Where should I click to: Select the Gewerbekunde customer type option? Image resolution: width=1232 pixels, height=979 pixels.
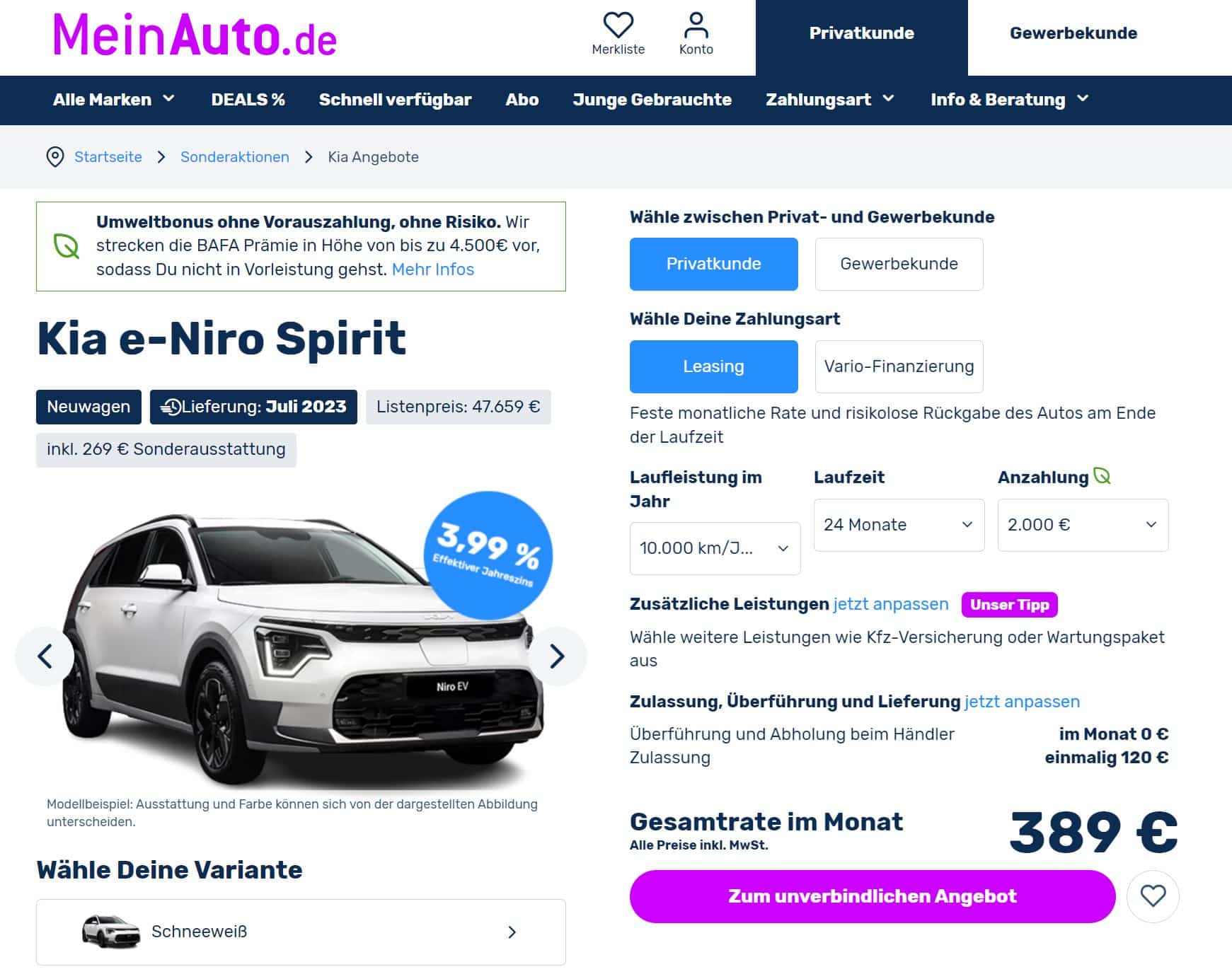tap(899, 264)
